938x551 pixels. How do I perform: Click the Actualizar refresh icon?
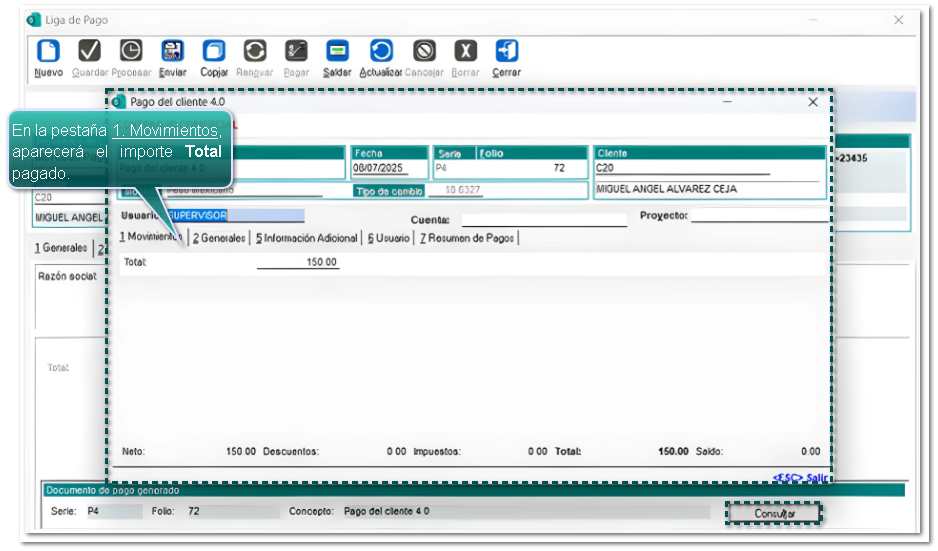click(381, 52)
